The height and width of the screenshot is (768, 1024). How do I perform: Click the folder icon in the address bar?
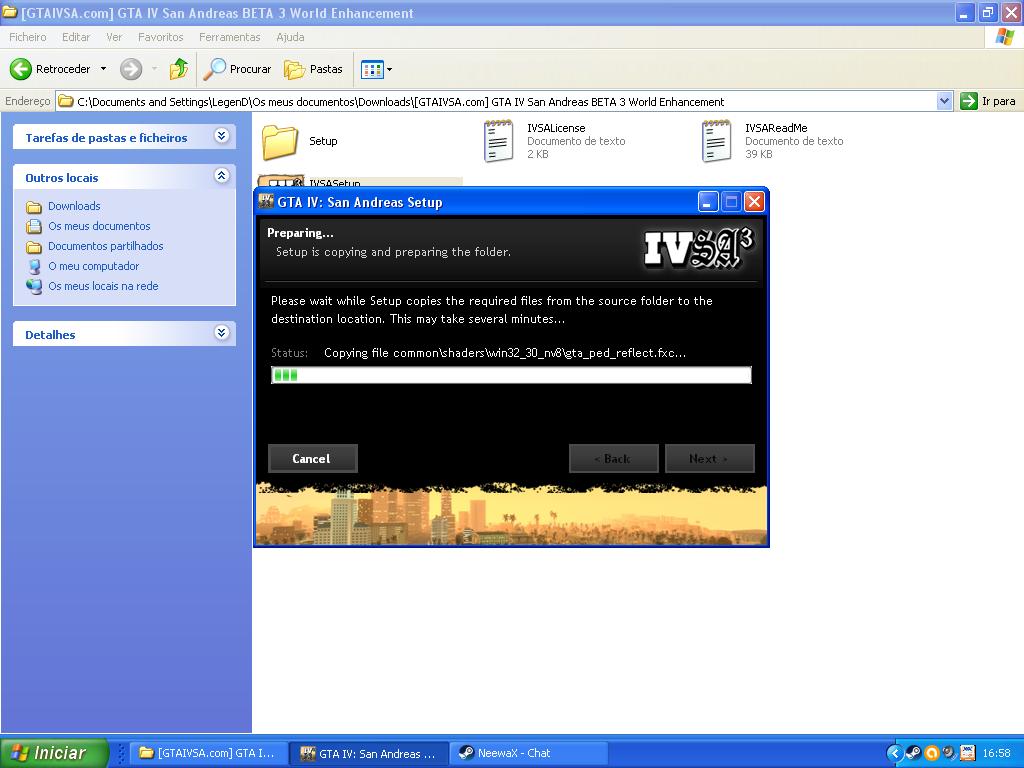[65, 101]
